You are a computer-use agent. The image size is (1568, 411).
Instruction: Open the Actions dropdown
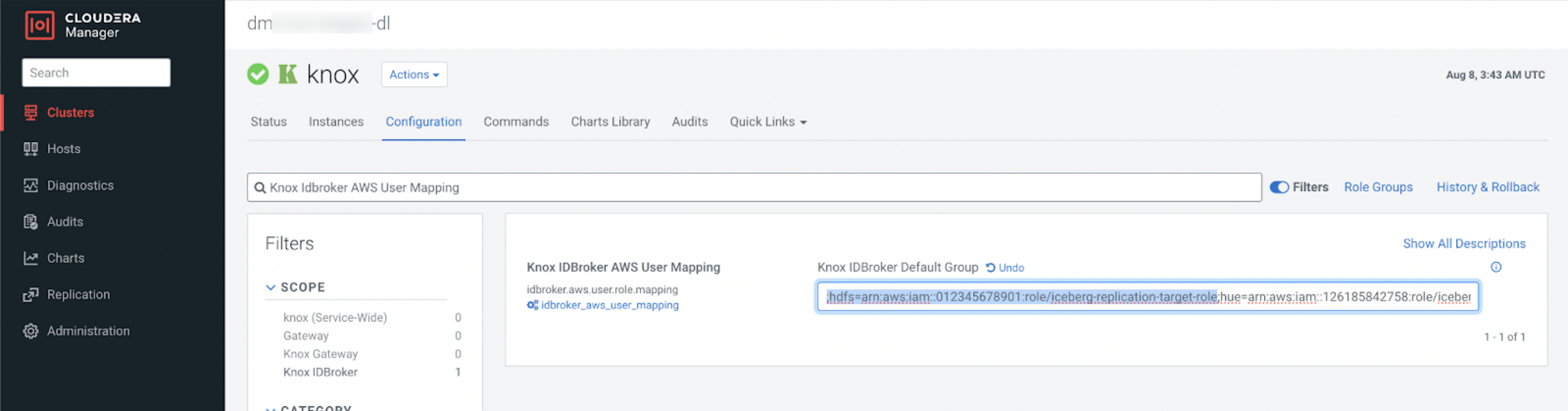click(x=414, y=74)
